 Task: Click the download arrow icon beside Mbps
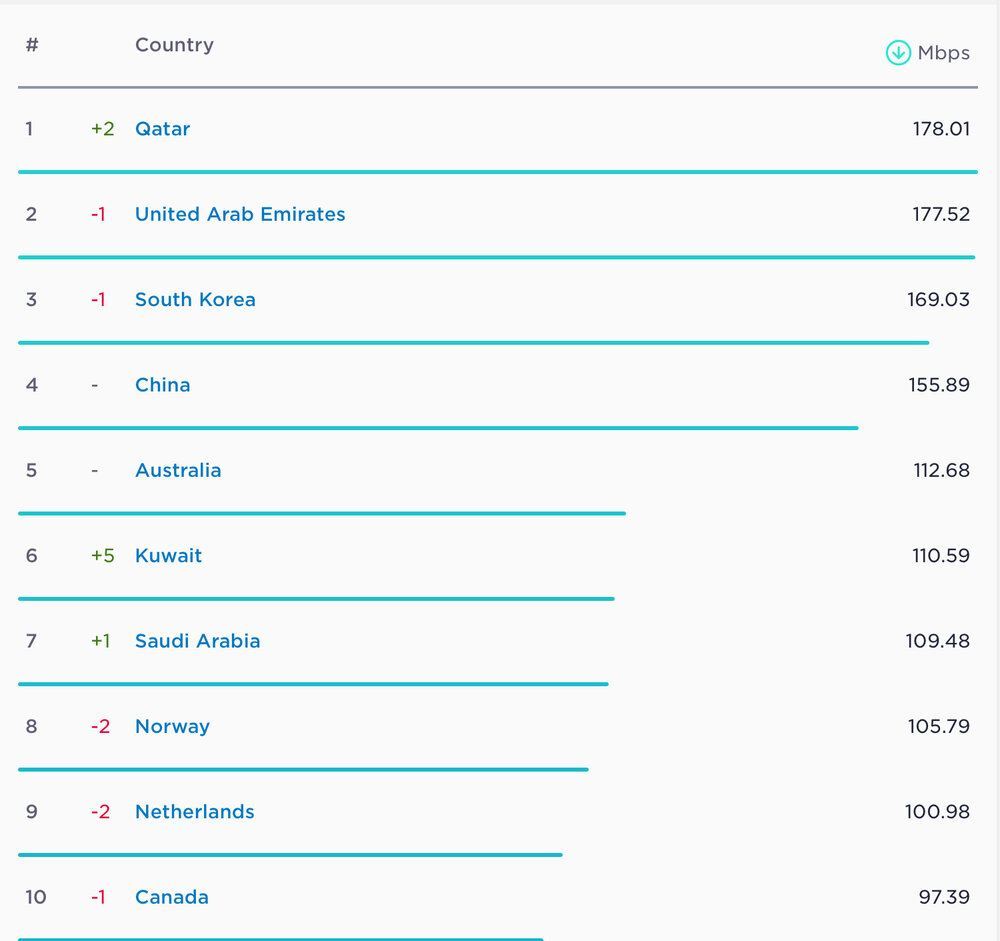[897, 53]
